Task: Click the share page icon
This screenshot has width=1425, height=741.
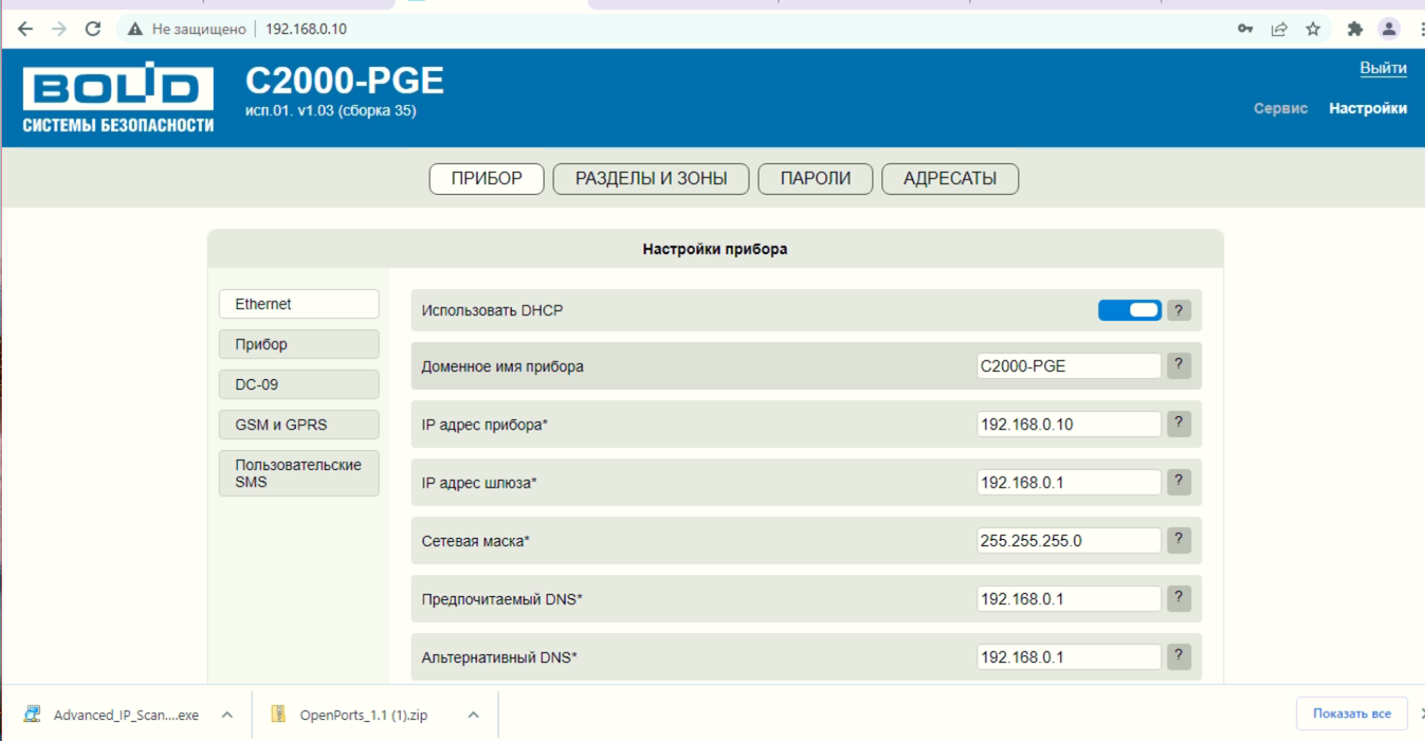Action: click(1279, 29)
